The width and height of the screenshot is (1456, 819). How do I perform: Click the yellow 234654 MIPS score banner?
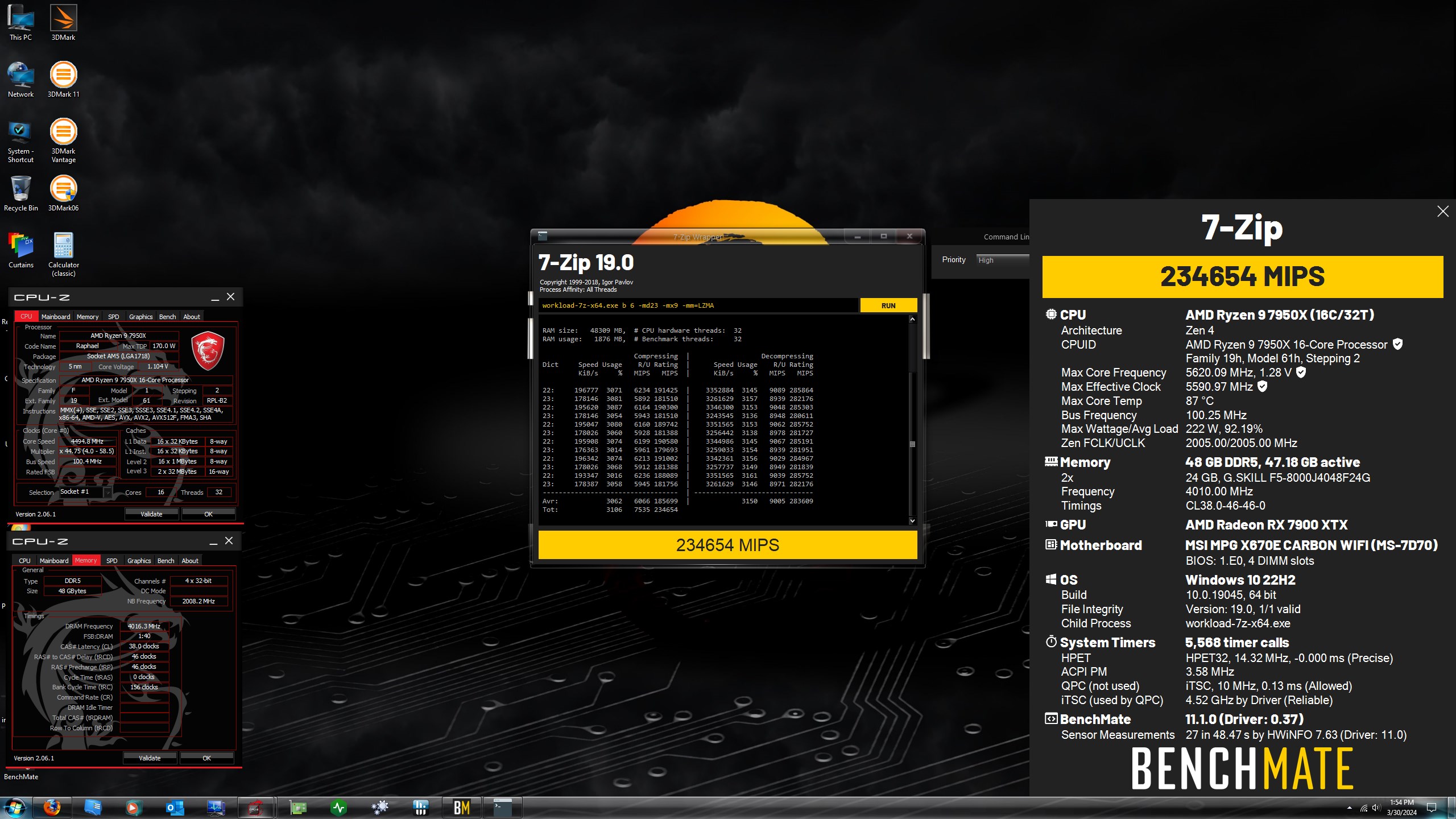tap(1242, 277)
